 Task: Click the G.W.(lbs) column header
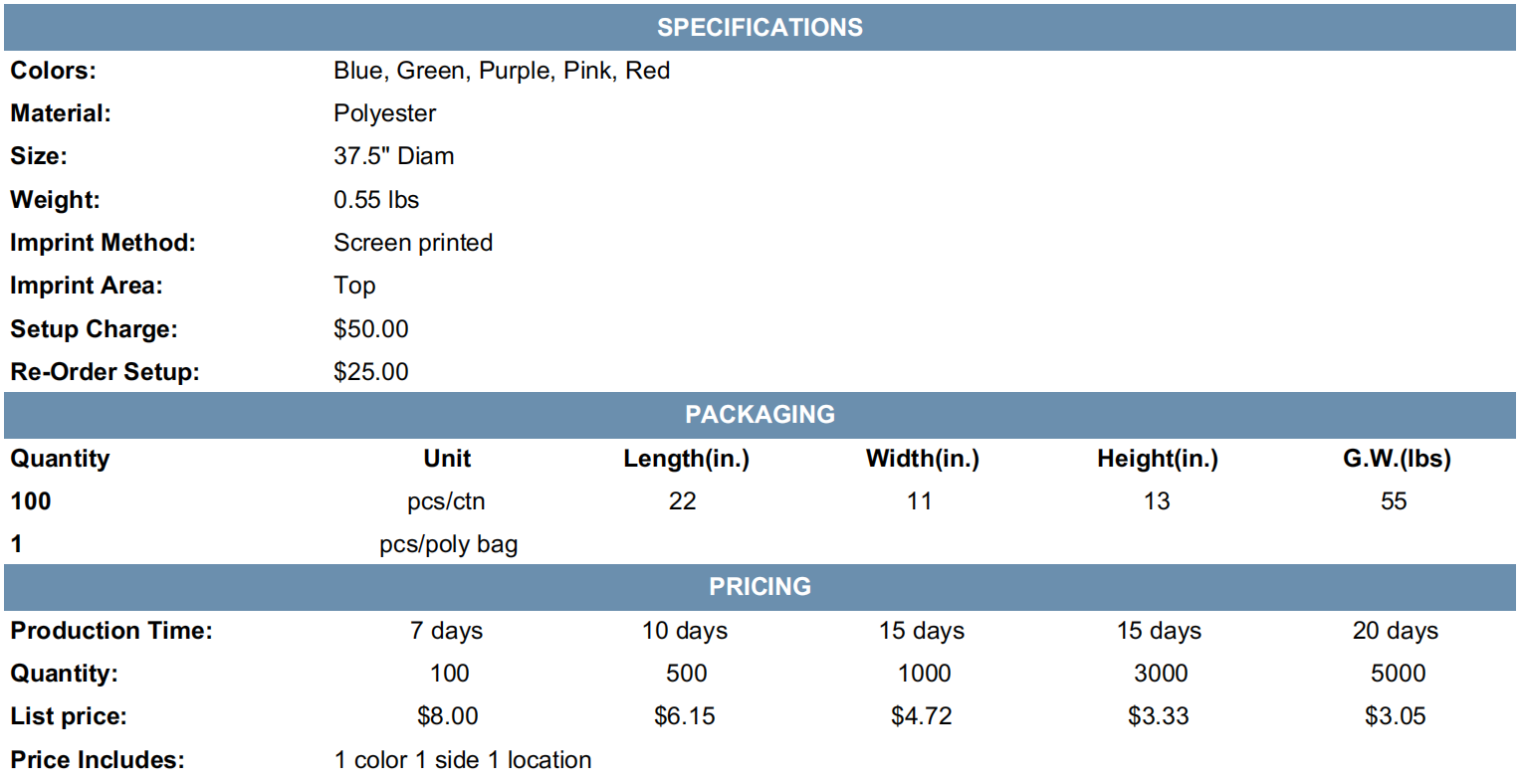pyautogui.click(x=1397, y=459)
